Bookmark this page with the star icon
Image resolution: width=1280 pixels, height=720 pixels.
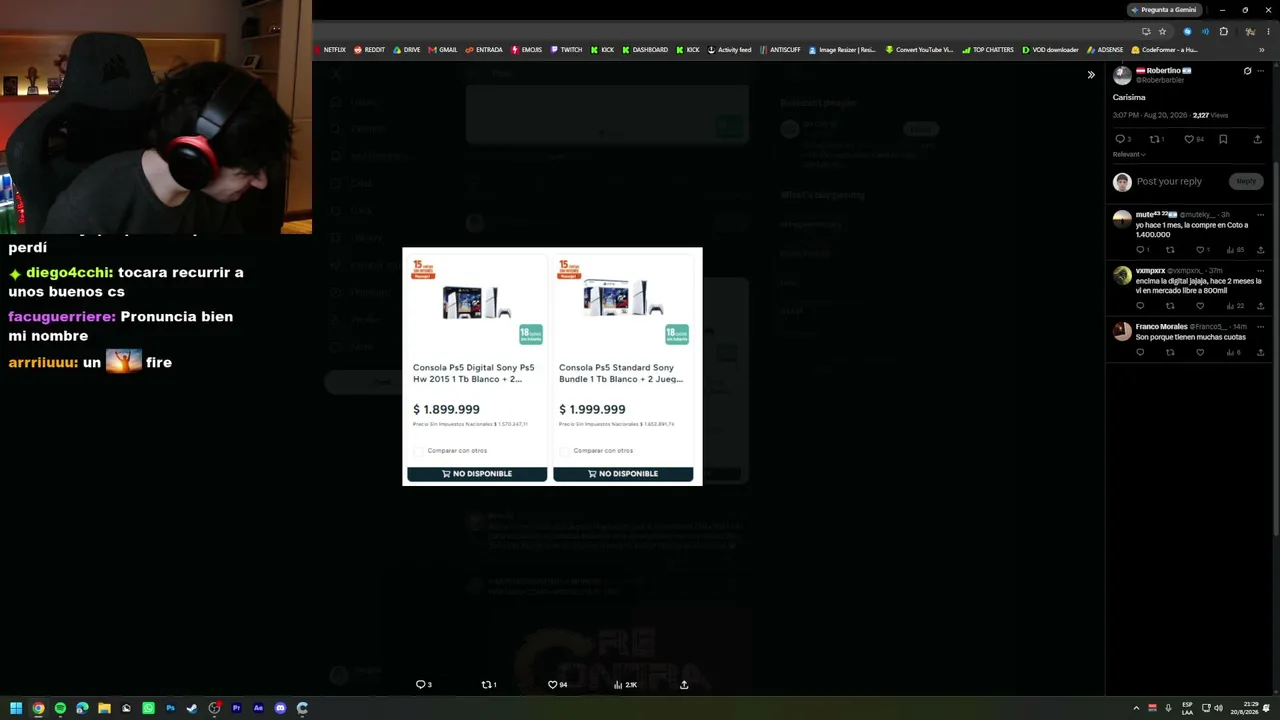point(1162,31)
